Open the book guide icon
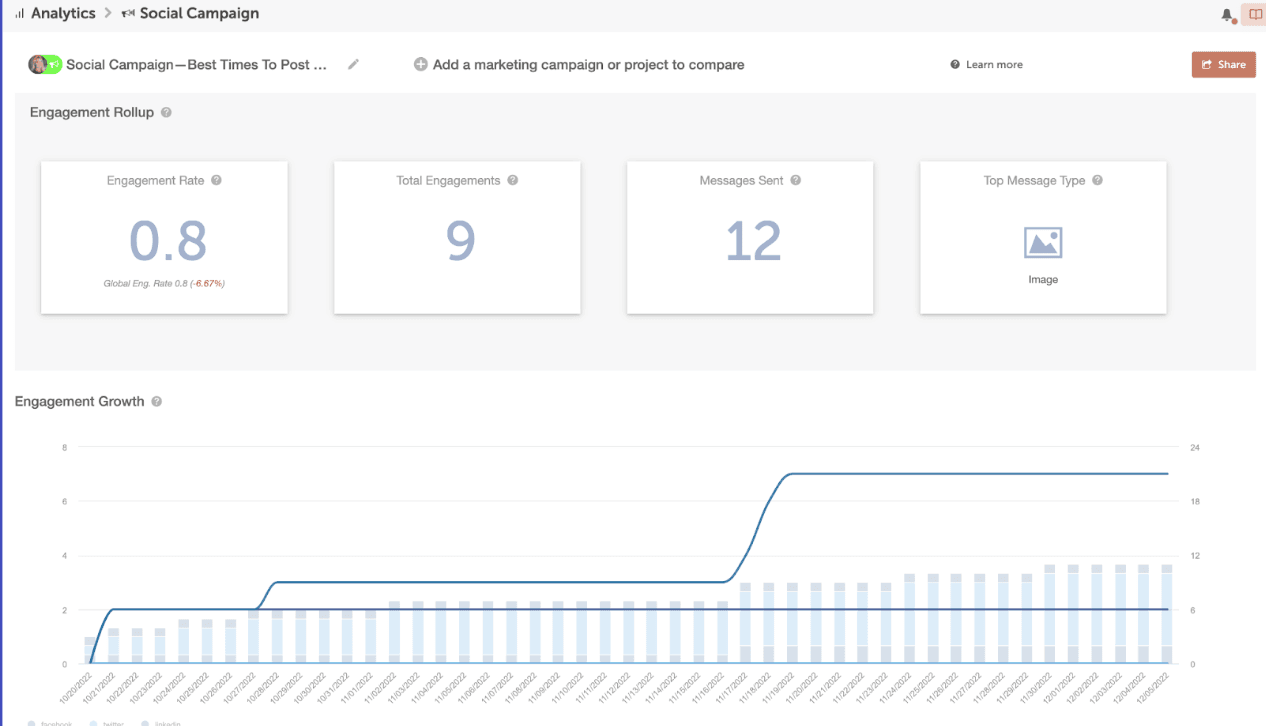The image size is (1266, 726). point(1253,15)
